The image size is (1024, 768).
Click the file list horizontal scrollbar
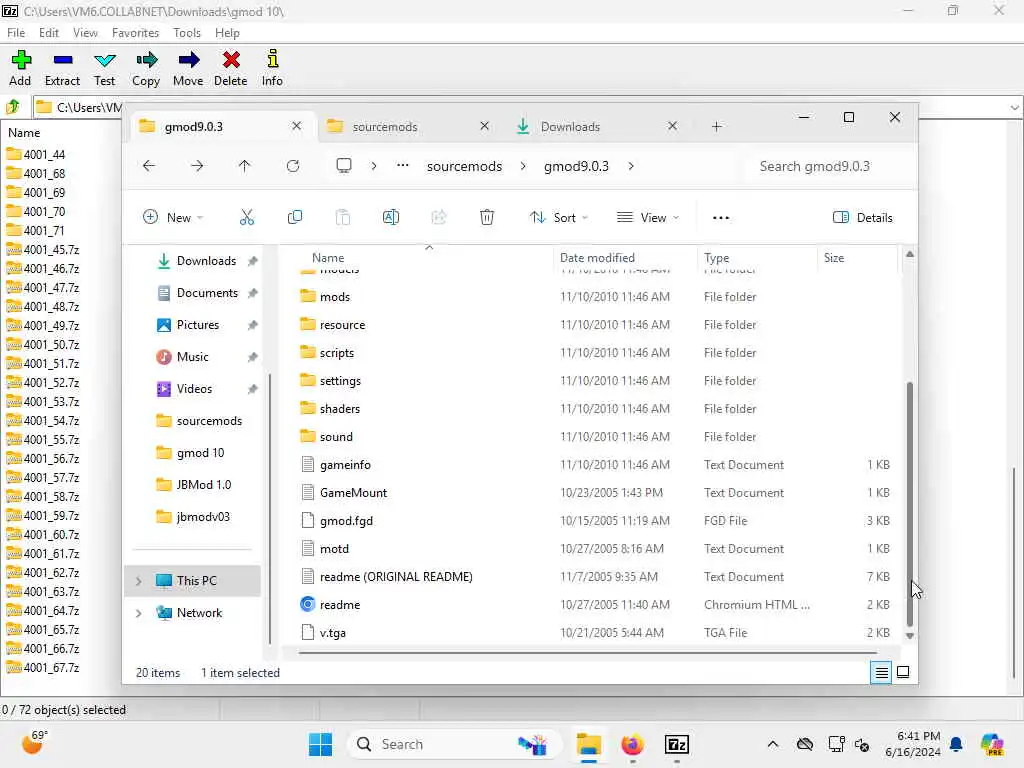tap(587, 652)
